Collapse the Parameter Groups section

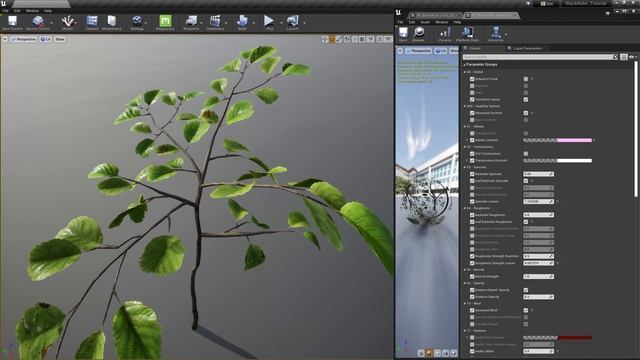(464, 65)
